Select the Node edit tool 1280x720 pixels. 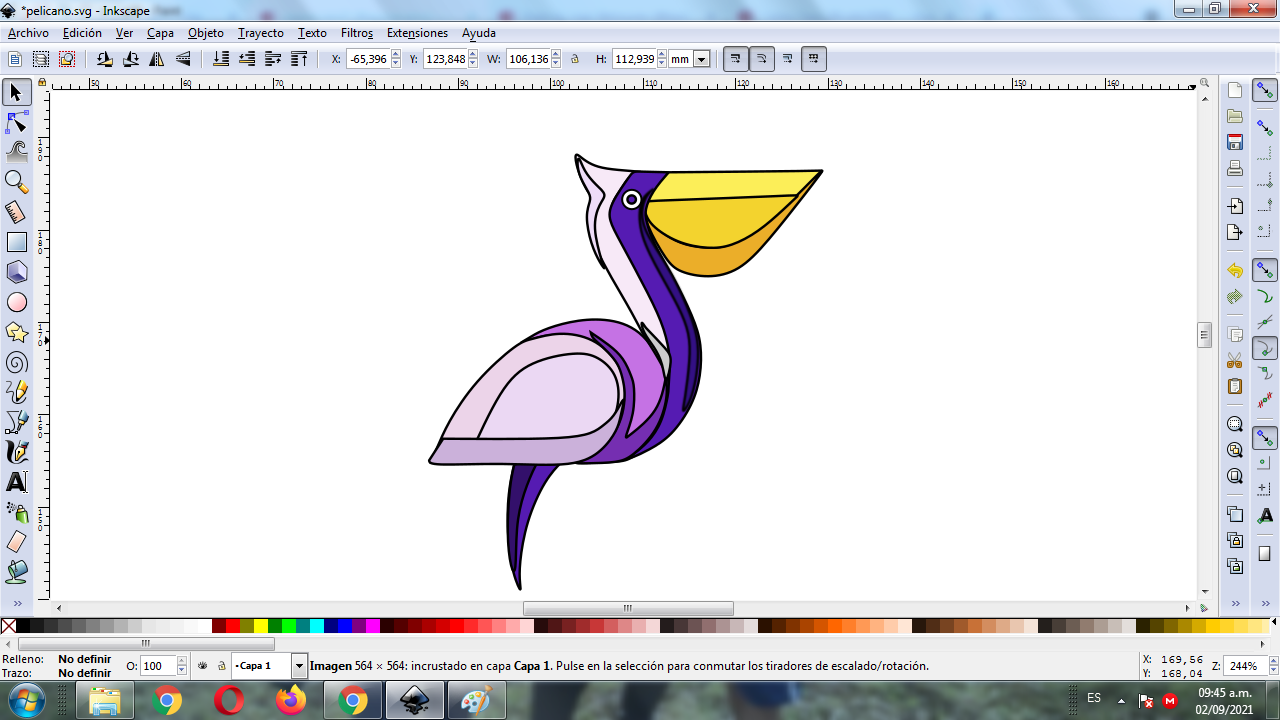pos(16,123)
